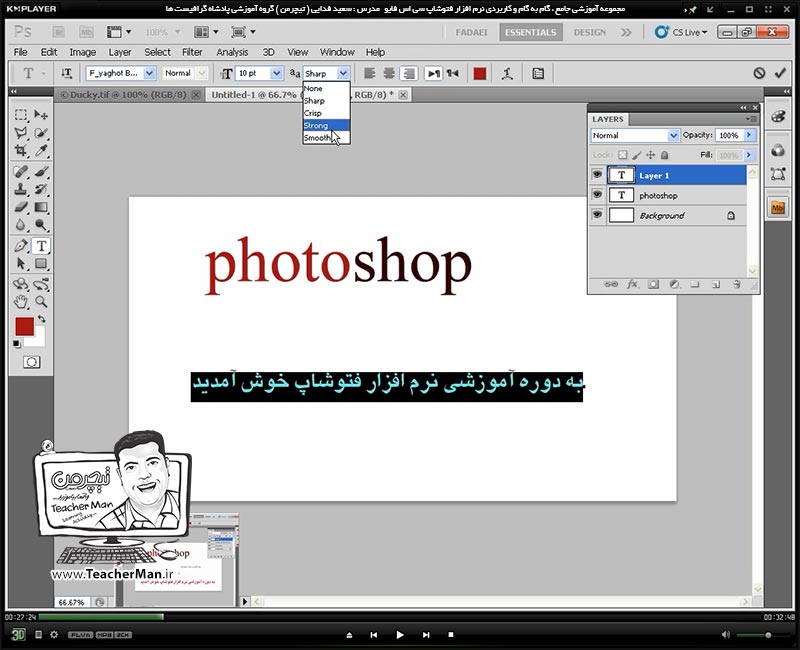Viewport: 800px width, 650px height.
Task: Choose Crisp anti-aliasing option
Action: (326, 113)
